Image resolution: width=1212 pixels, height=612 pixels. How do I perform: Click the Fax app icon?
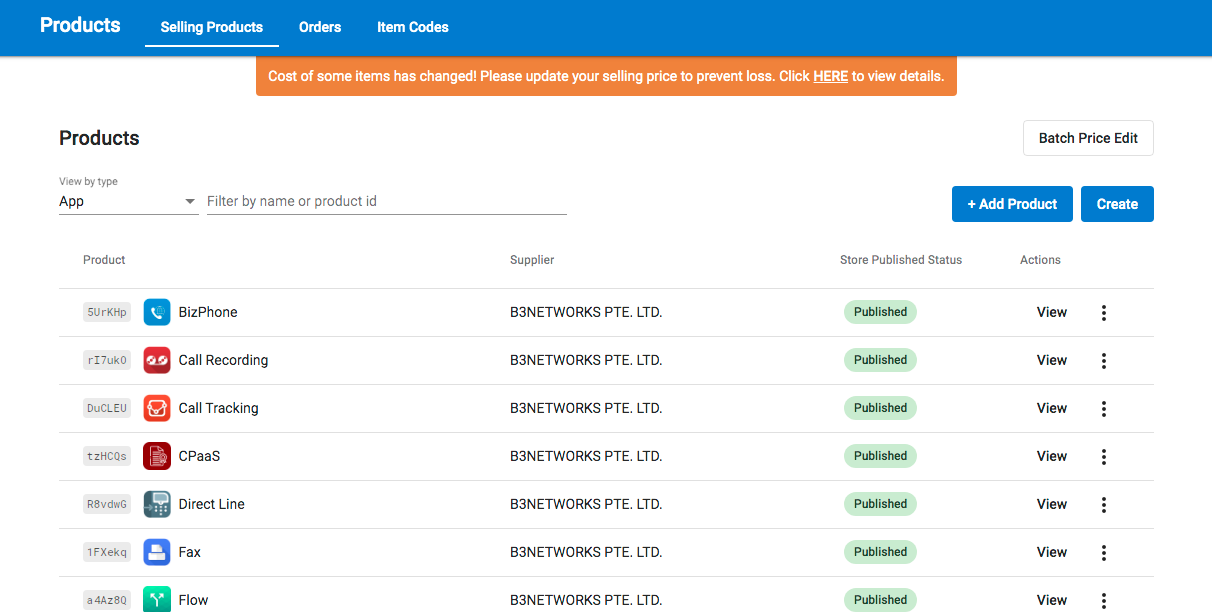click(157, 552)
